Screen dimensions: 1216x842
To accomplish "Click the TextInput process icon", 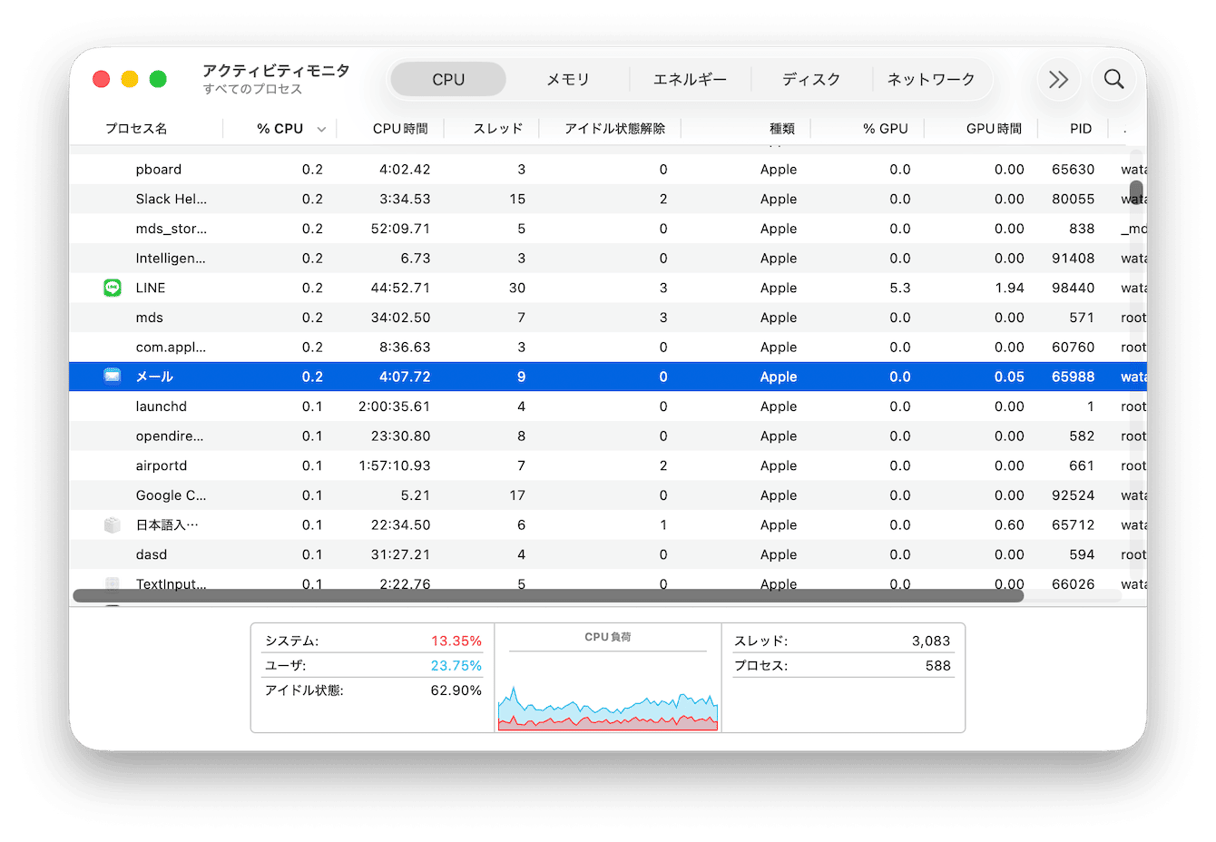I will pyautogui.click(x=112, y=584).
